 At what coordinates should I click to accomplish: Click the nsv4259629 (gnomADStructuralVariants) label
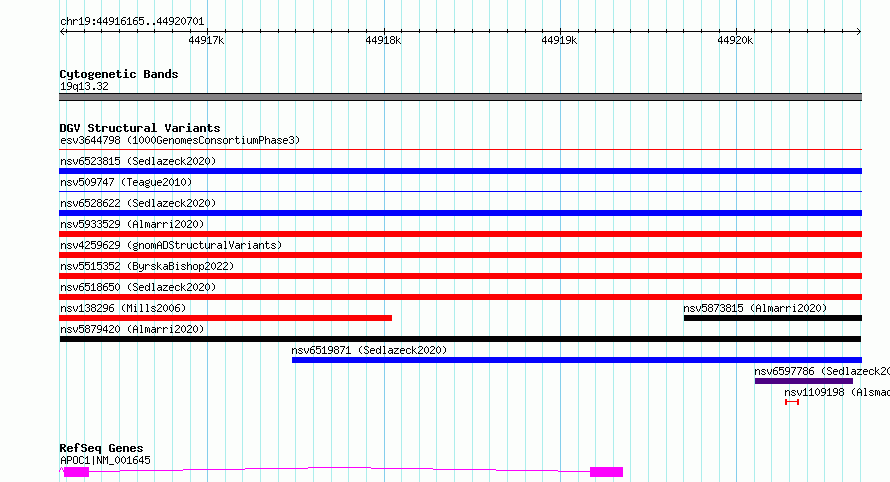pyautogui.click(x=171, y=245)
